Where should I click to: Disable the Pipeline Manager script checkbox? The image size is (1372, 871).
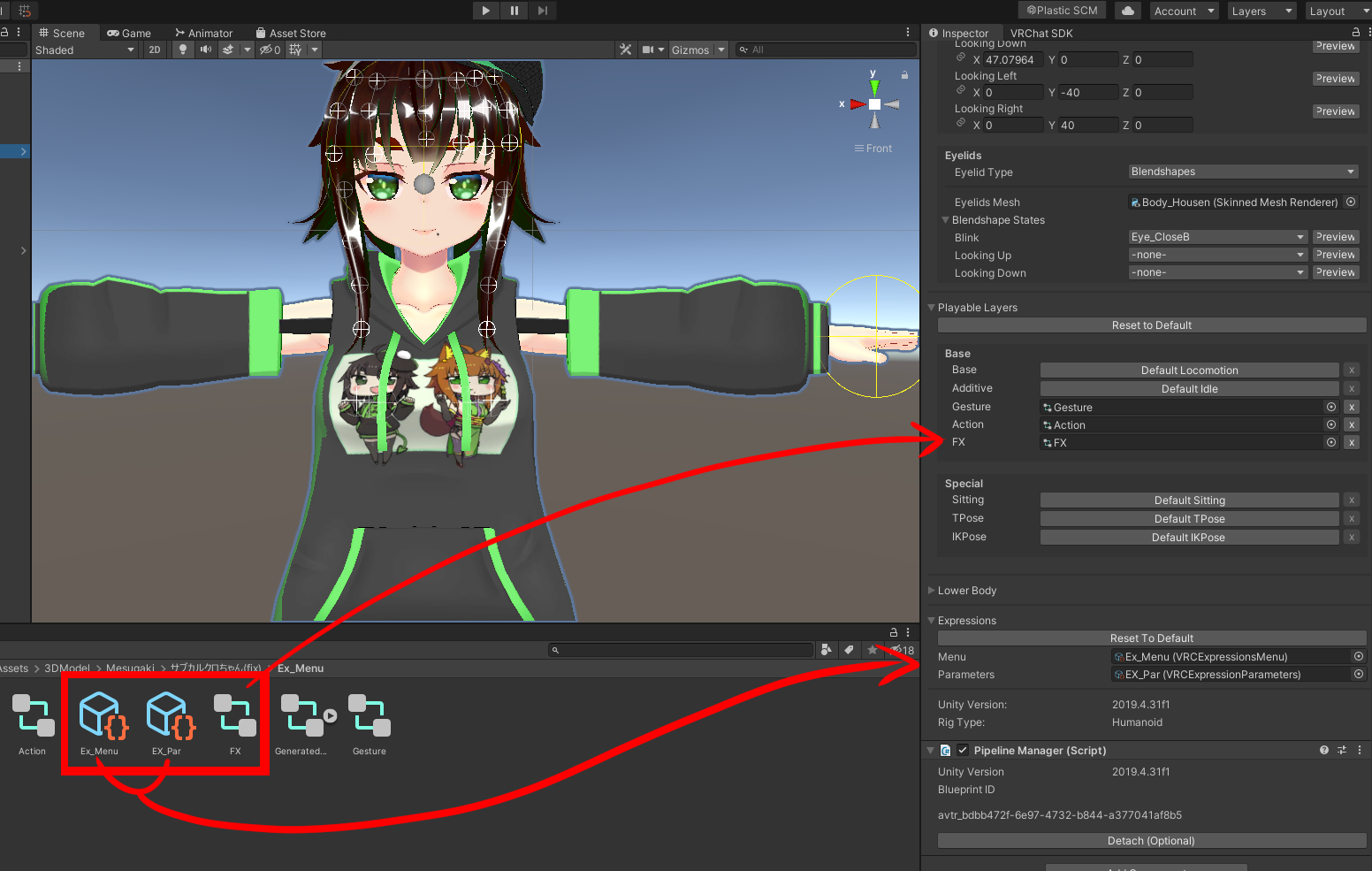click(x=963, y=751)
